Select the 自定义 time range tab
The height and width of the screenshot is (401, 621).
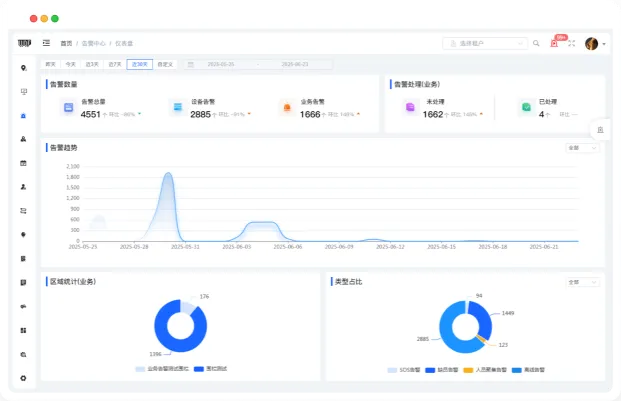pos(165,64)
